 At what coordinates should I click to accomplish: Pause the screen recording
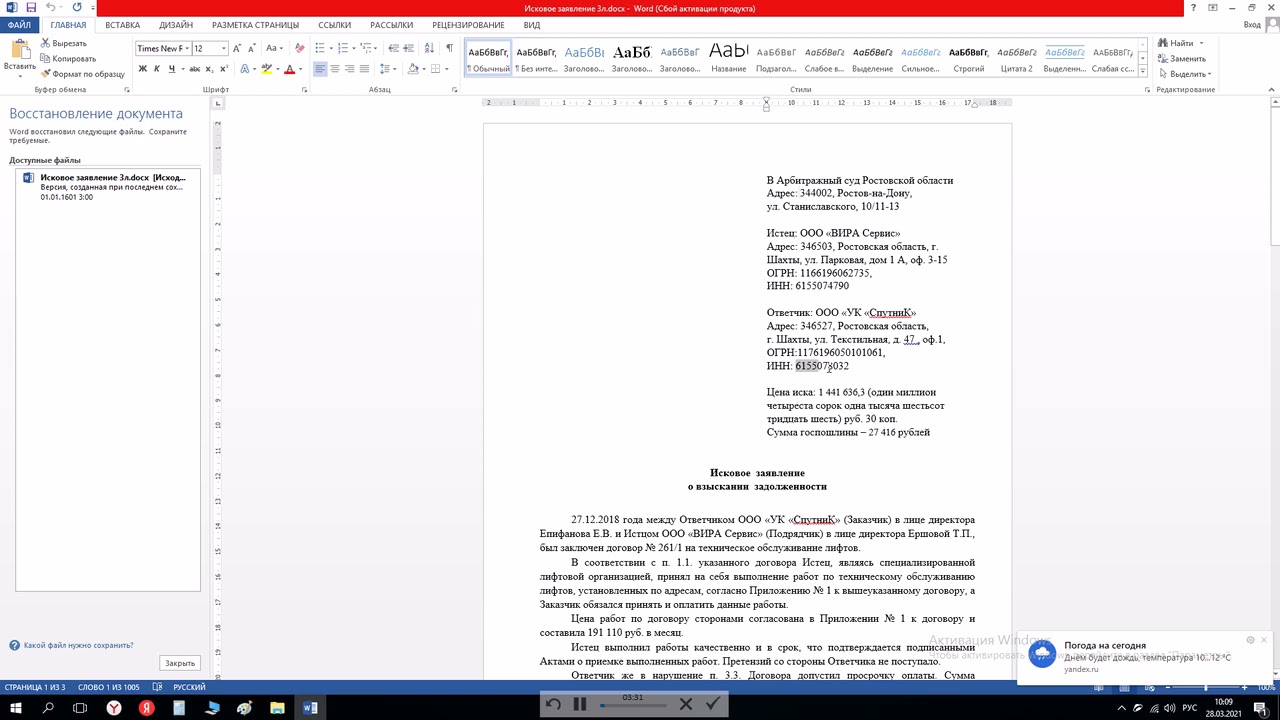click(x=580, y=704)
